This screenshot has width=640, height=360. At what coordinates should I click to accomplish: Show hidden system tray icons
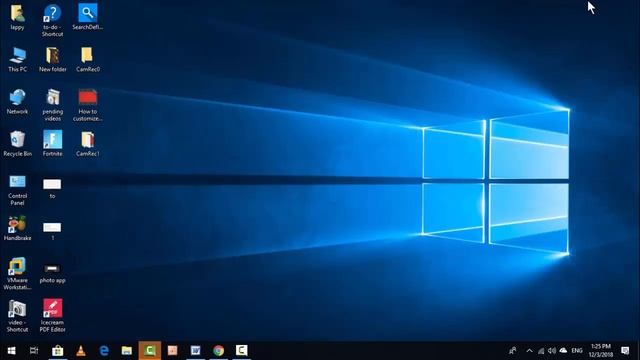click(x=529, y=351)
